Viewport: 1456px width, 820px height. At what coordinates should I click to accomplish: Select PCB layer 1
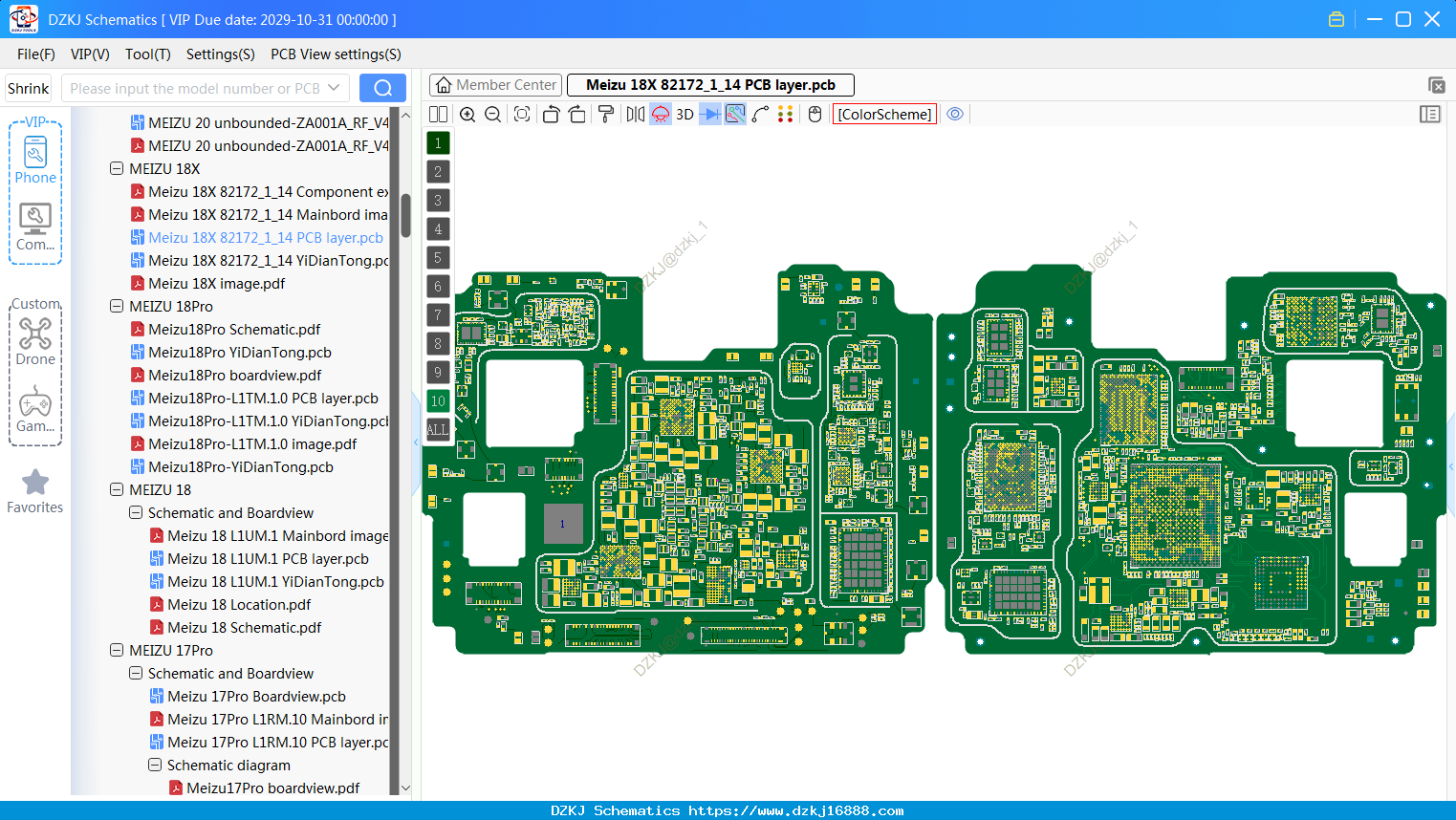[438, 143]
